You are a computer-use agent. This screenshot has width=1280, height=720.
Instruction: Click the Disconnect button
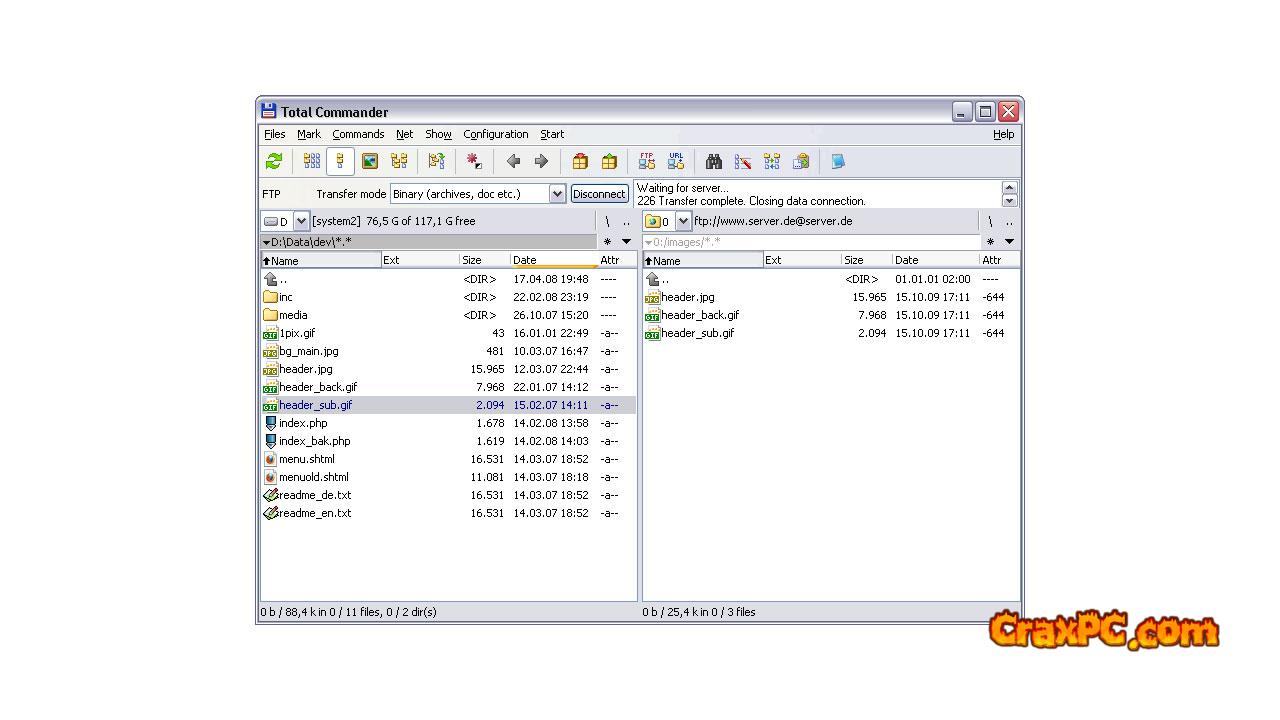tap(599, 194)
